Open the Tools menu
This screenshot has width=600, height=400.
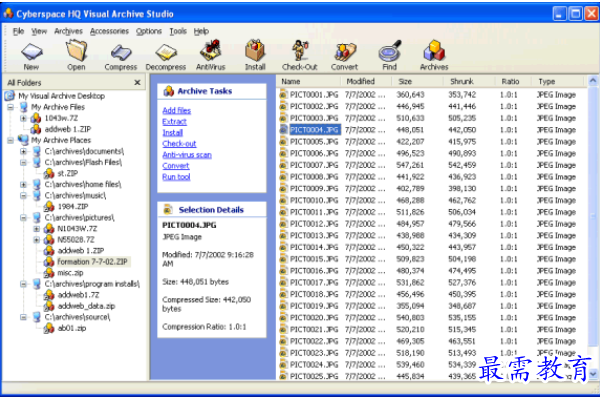click(x=178, y=31)
